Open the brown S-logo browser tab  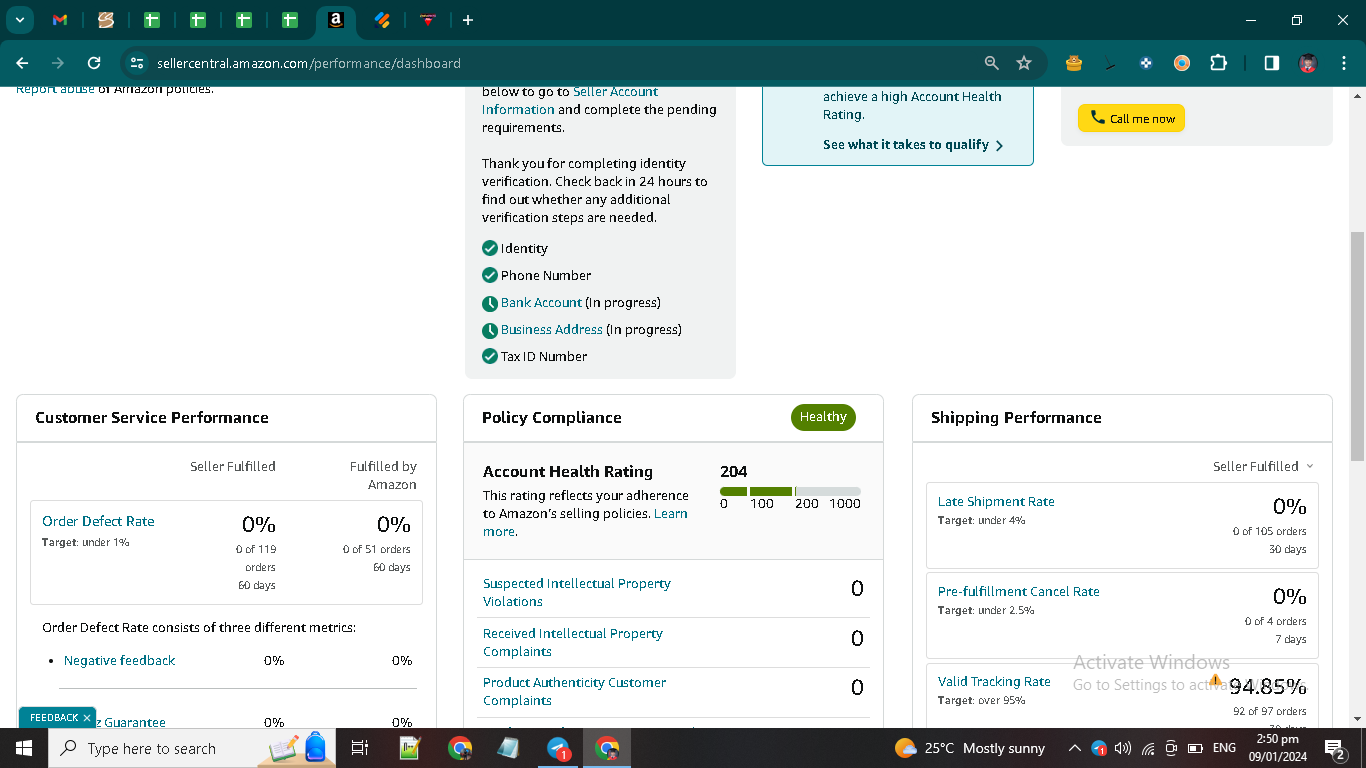click(106, 20)
